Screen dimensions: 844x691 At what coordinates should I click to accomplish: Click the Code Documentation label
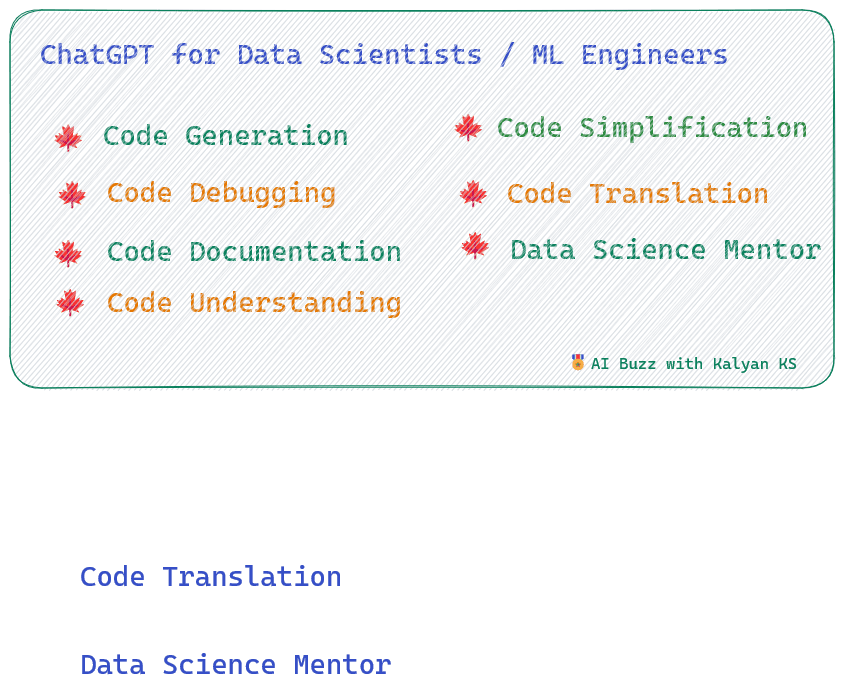coord(254,252)
